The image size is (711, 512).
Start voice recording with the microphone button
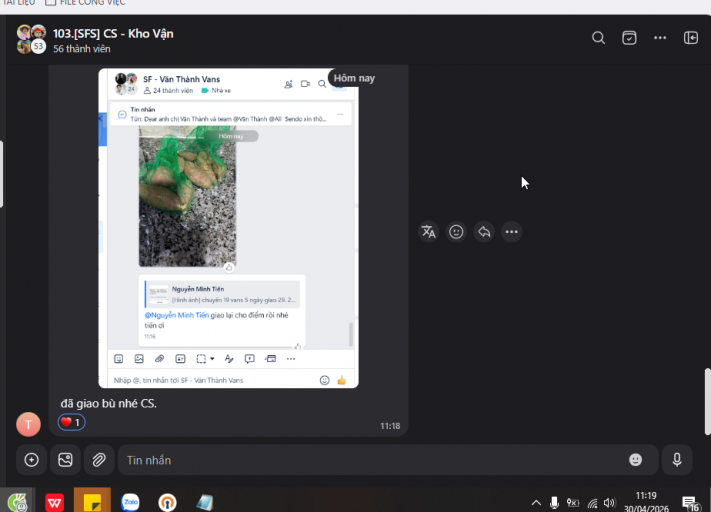(x=677, y=460)
